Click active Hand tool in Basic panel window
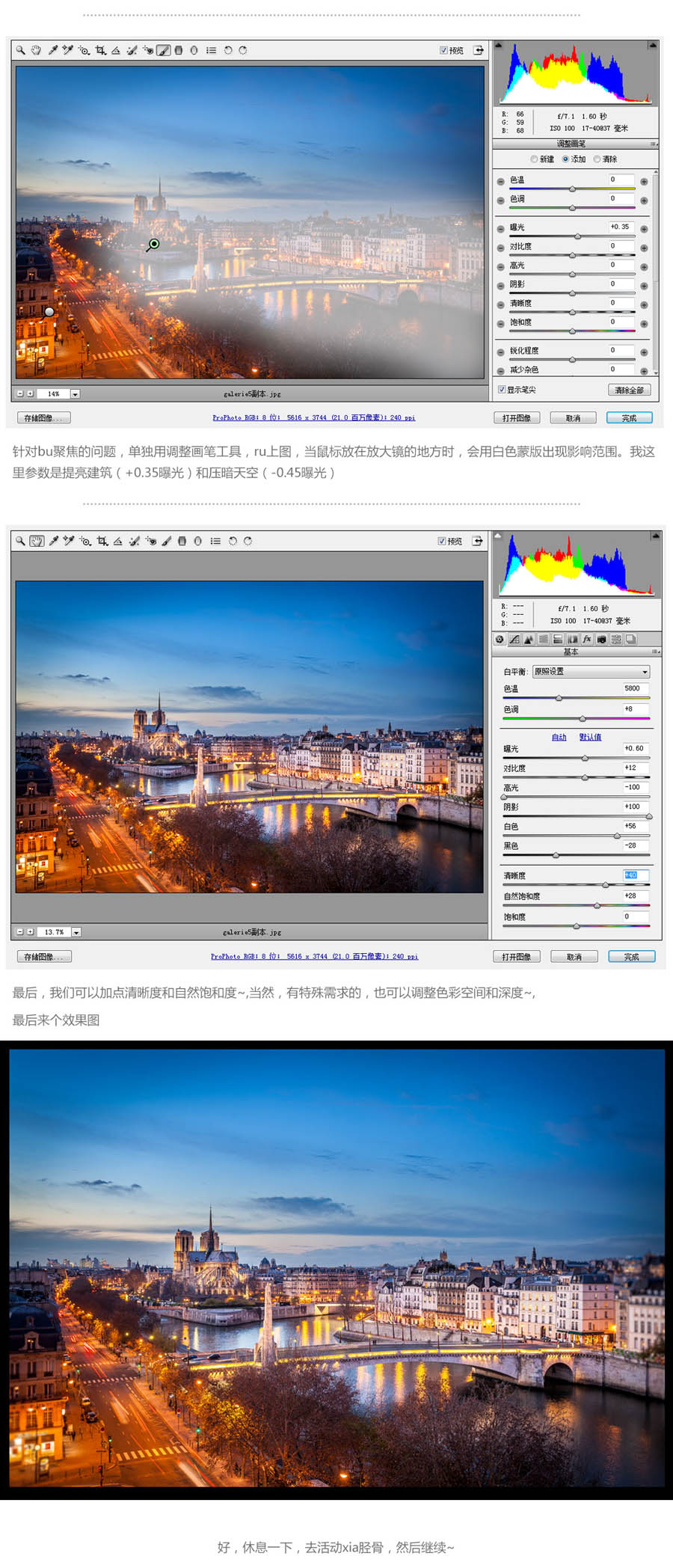The height and width of the screenshot is (1568, 673). click(37, 541)
